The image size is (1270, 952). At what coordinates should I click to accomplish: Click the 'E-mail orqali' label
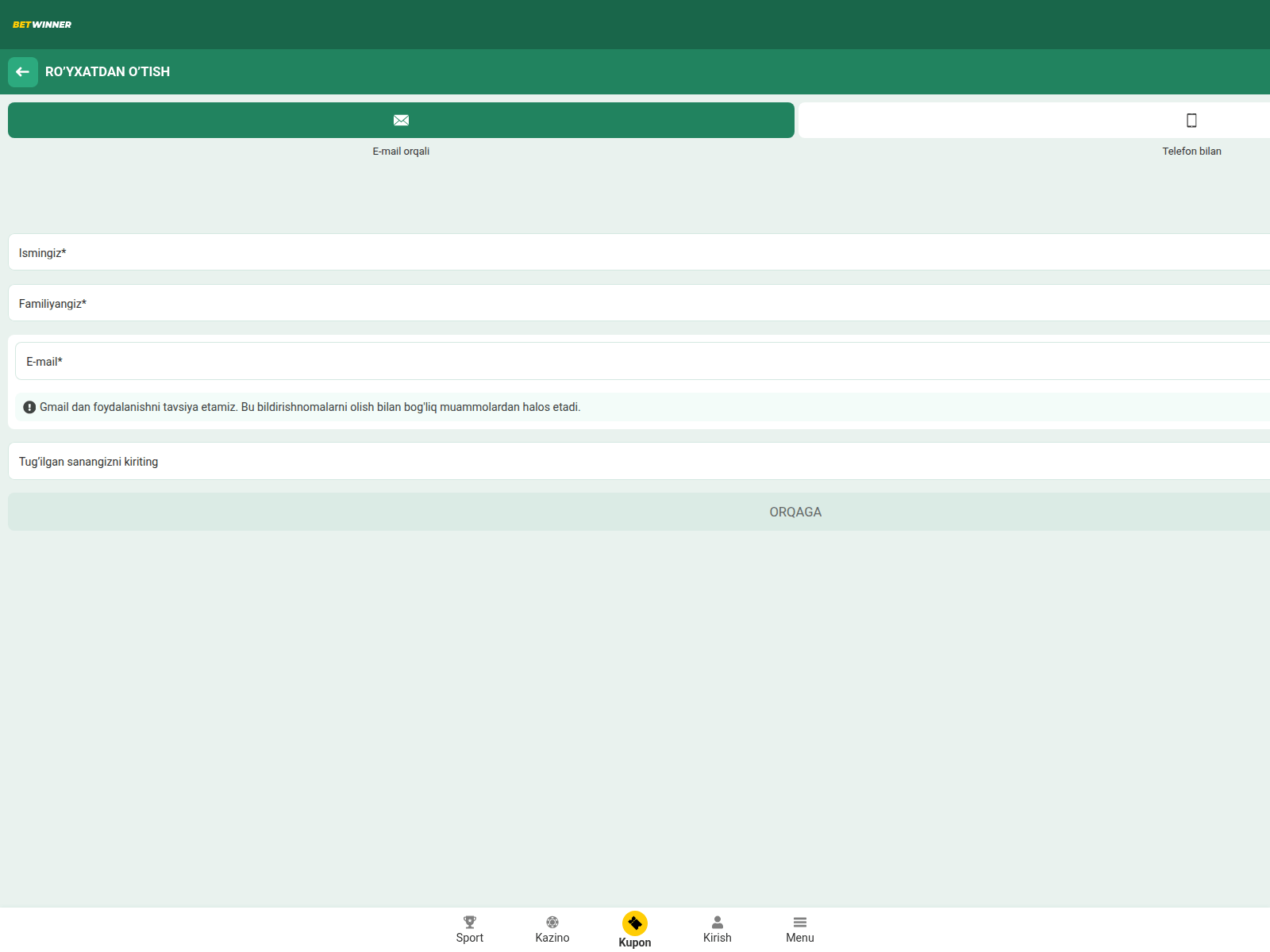[401, 151]
